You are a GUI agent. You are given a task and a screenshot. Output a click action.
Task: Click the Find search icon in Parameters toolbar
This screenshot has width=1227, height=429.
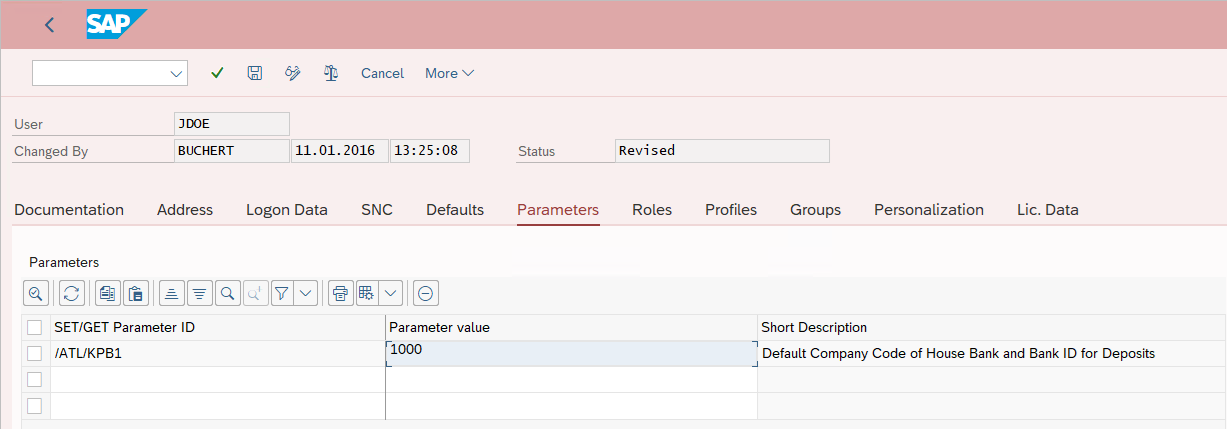click(228, 293)
